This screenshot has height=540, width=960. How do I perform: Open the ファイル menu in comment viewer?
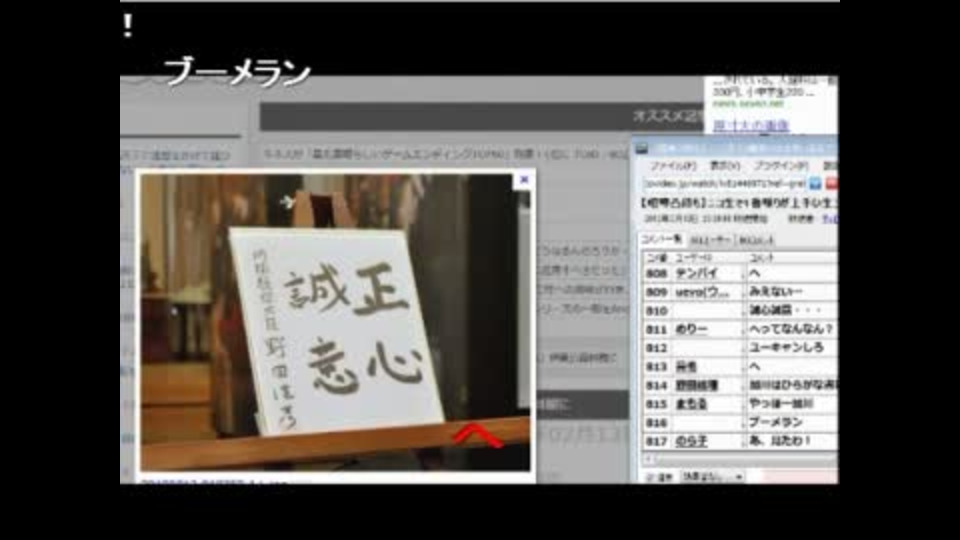coord(672,166)
